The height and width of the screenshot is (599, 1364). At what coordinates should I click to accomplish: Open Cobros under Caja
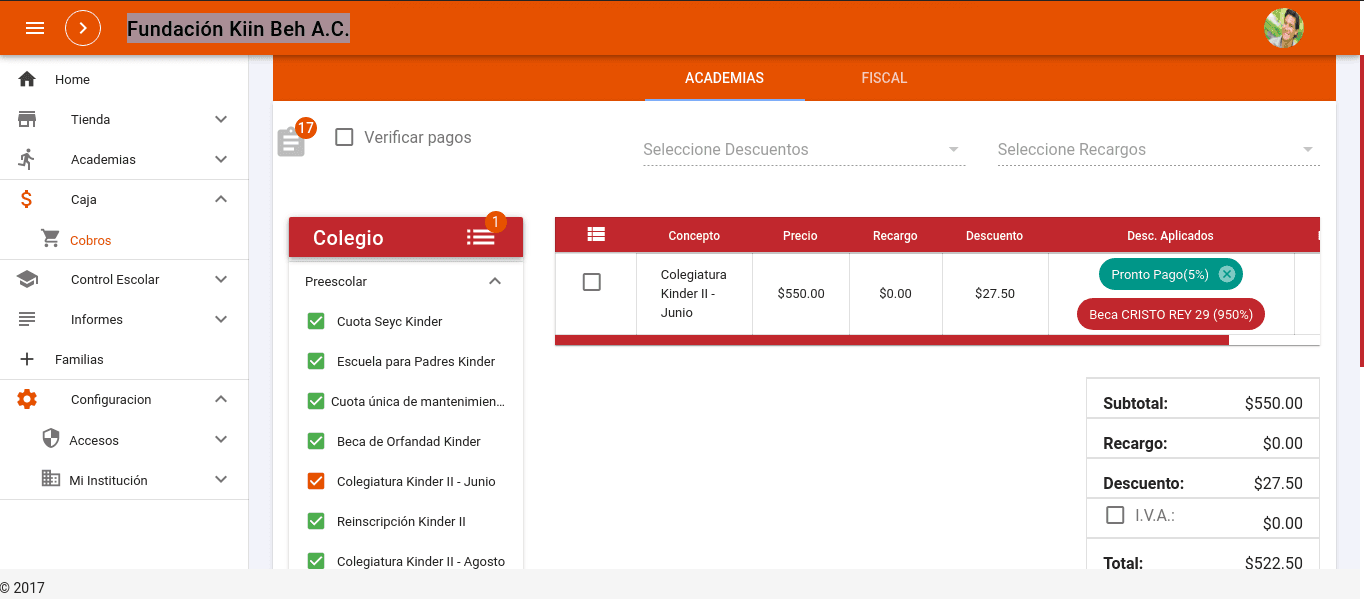click(x=90, y=240)
